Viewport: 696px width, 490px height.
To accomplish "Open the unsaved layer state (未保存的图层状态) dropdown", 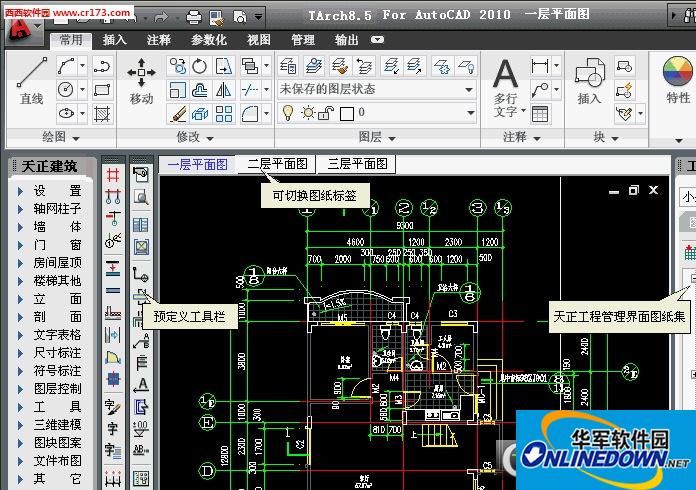I will [x=376, y=90].
